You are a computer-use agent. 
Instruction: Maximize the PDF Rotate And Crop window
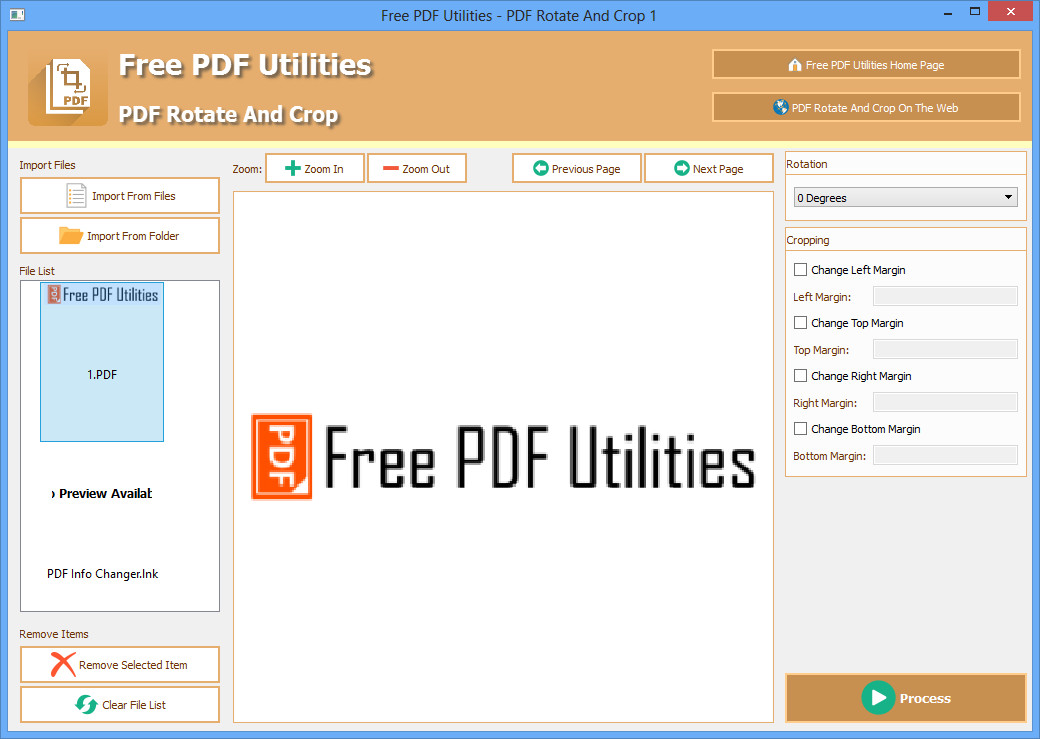point(974,12)
